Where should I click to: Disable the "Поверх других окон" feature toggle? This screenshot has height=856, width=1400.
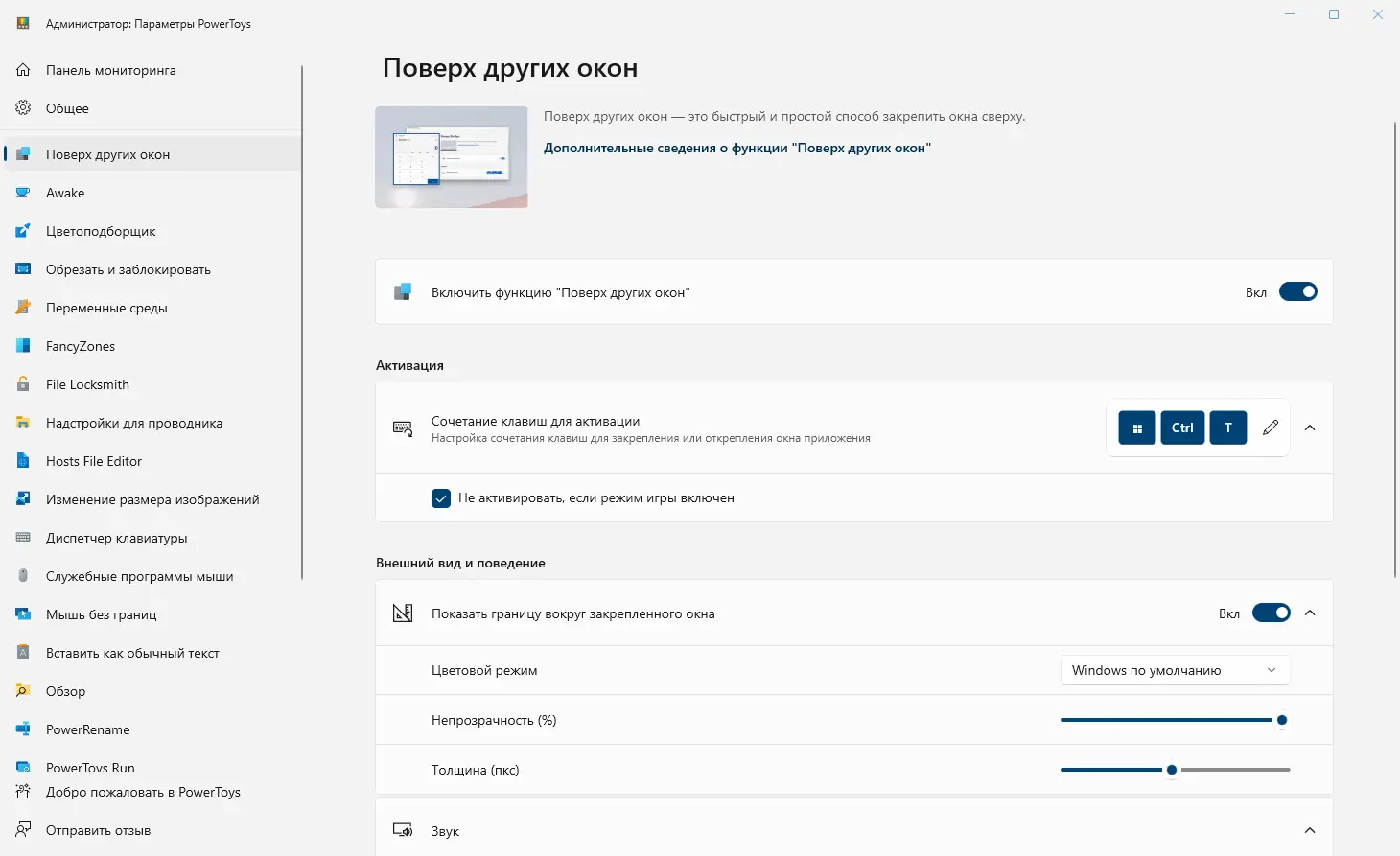[1298, 292]
